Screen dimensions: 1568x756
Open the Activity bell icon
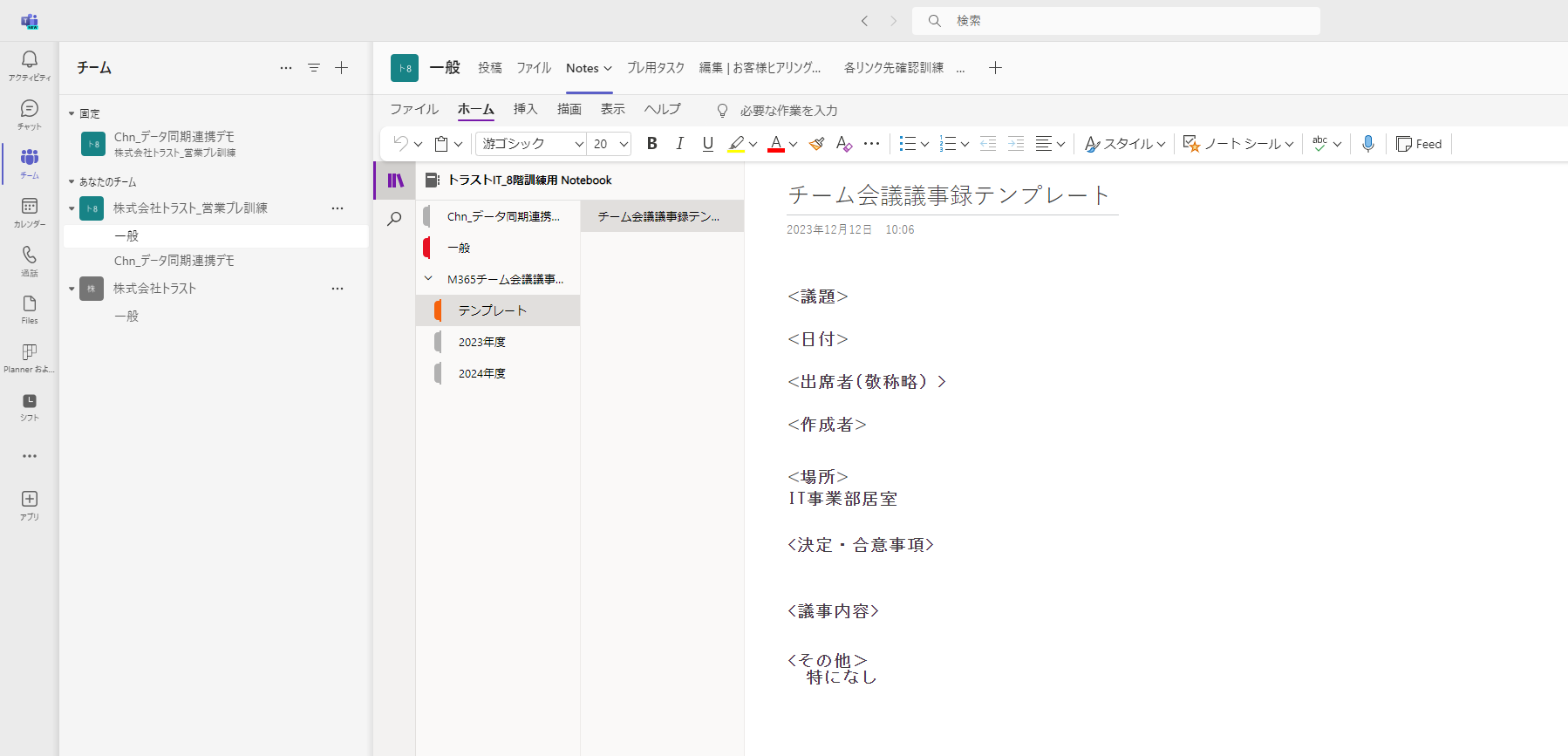[x=30, y=65]
